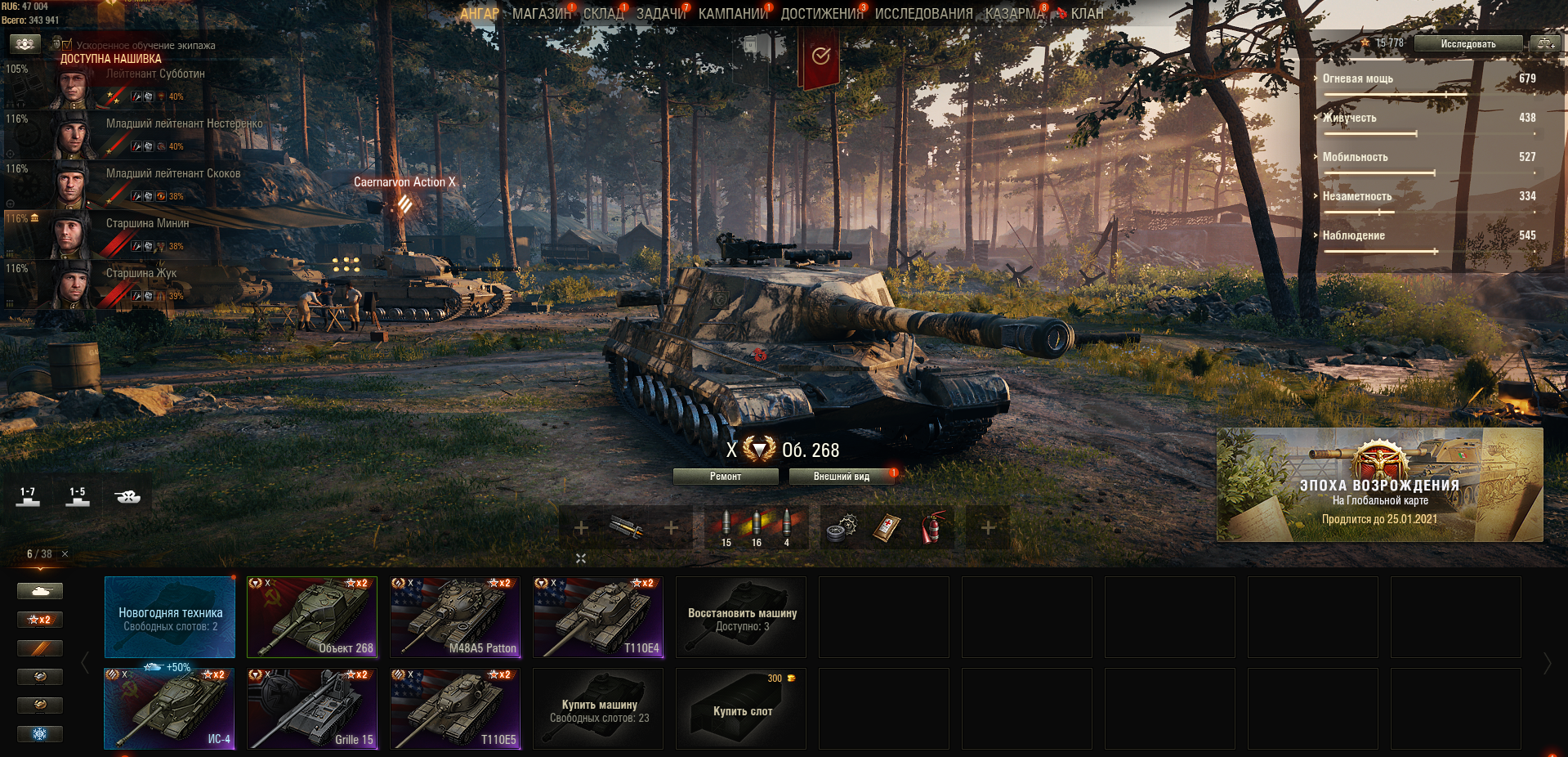Screen dimensions: 1568x757
Task: Open the first aid kit consumable slot
Action: tap(887, 527)
